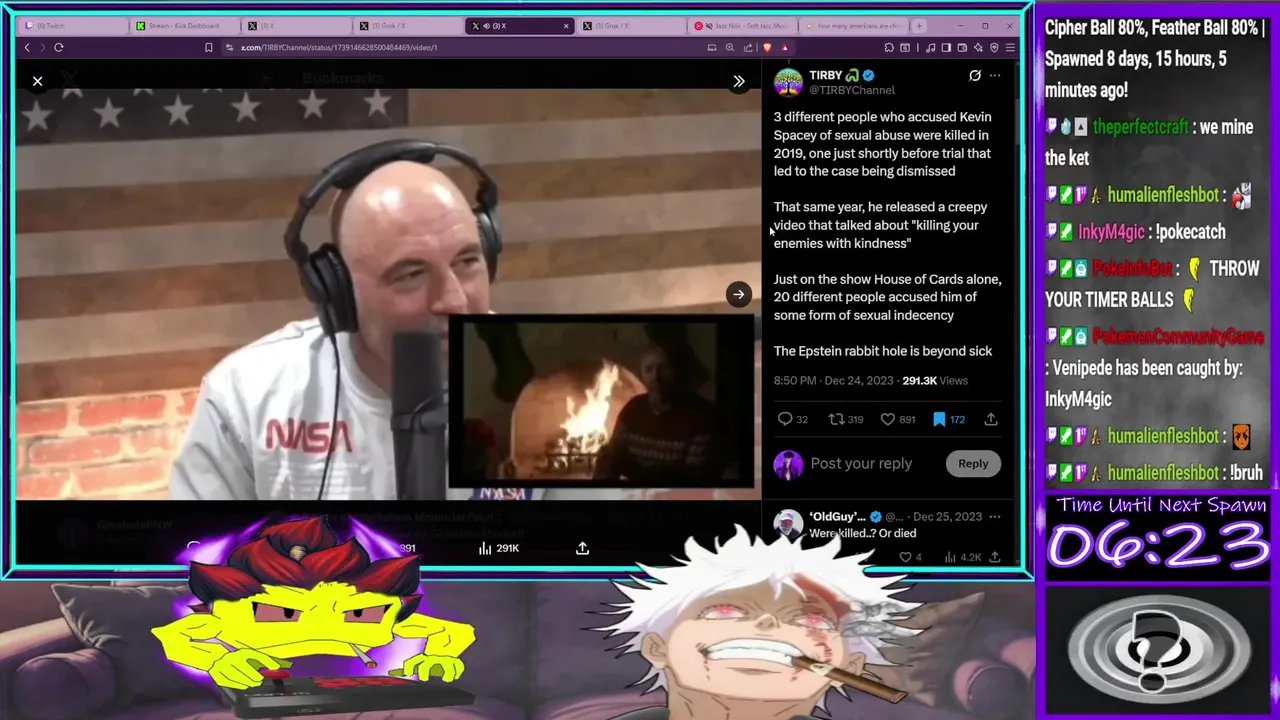This screenshot has height=720, width=1280.
Task: Open Brave VPN shield icon in toolbar
Action: pyautogui.click(x=994, y=47)
